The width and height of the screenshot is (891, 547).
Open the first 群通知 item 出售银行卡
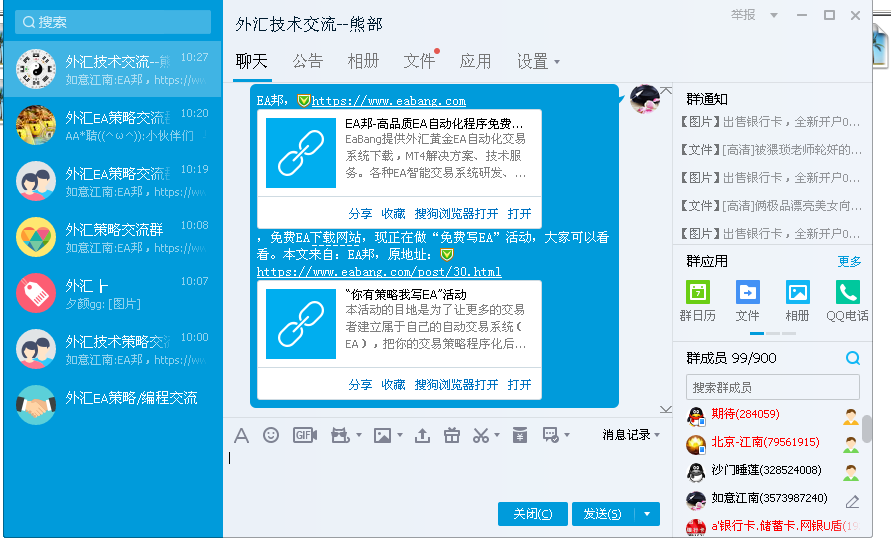coord(771,122)
